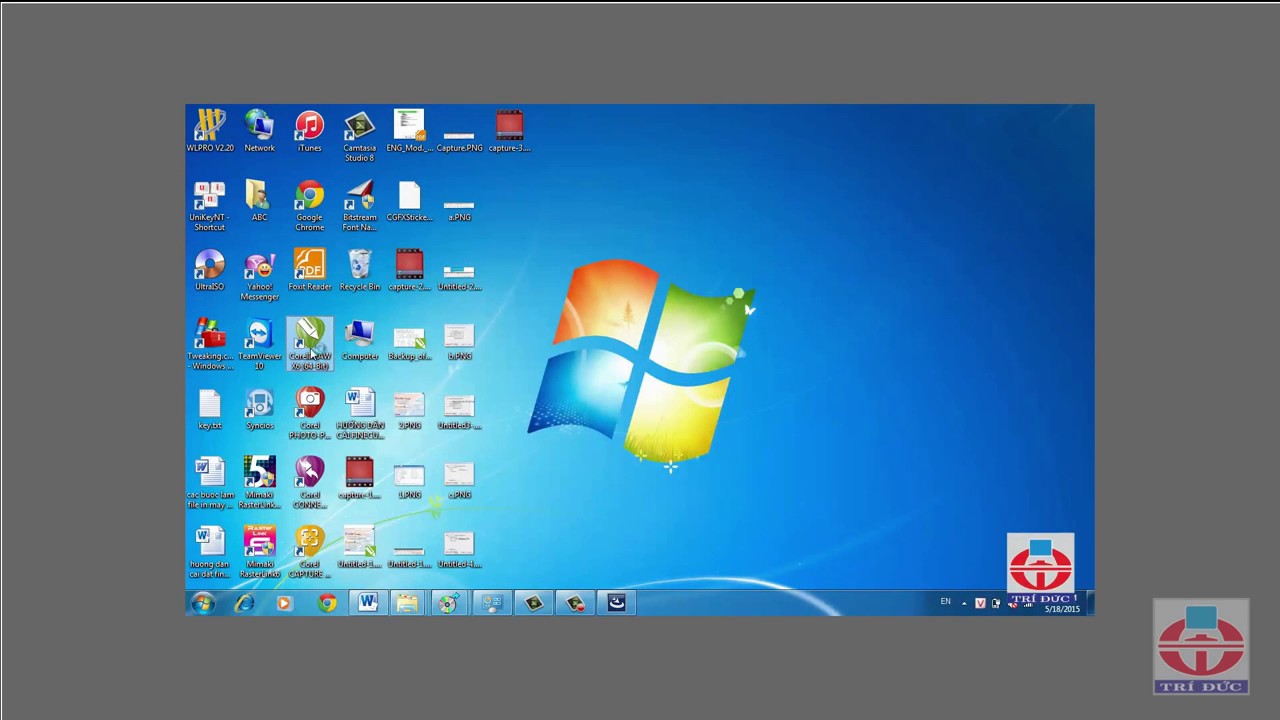Select the Corel CONNECT shortcut

310,484
